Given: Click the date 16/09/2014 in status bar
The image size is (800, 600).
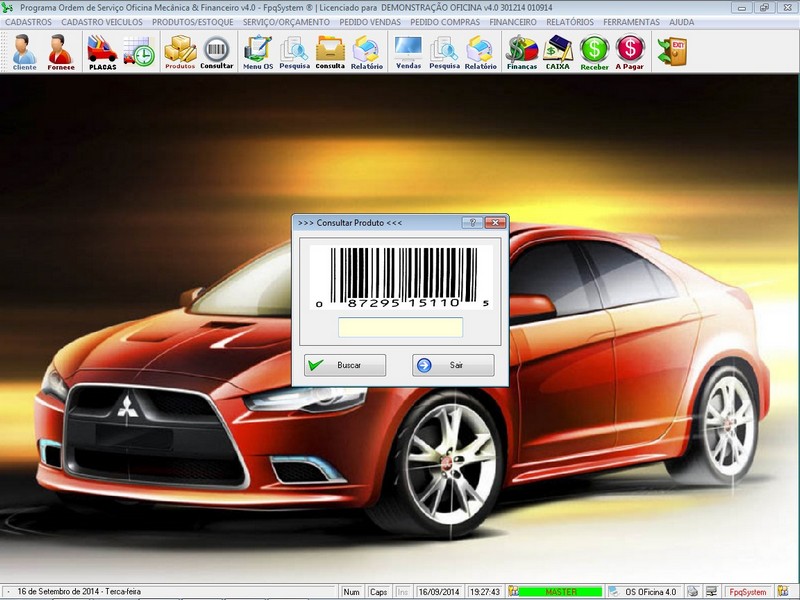Looking at the screenshot, I should 439,592.
